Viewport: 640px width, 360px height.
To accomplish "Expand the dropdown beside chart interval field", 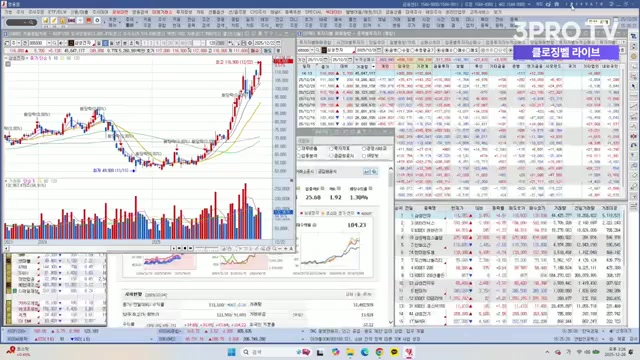I will tap(203, 43).
